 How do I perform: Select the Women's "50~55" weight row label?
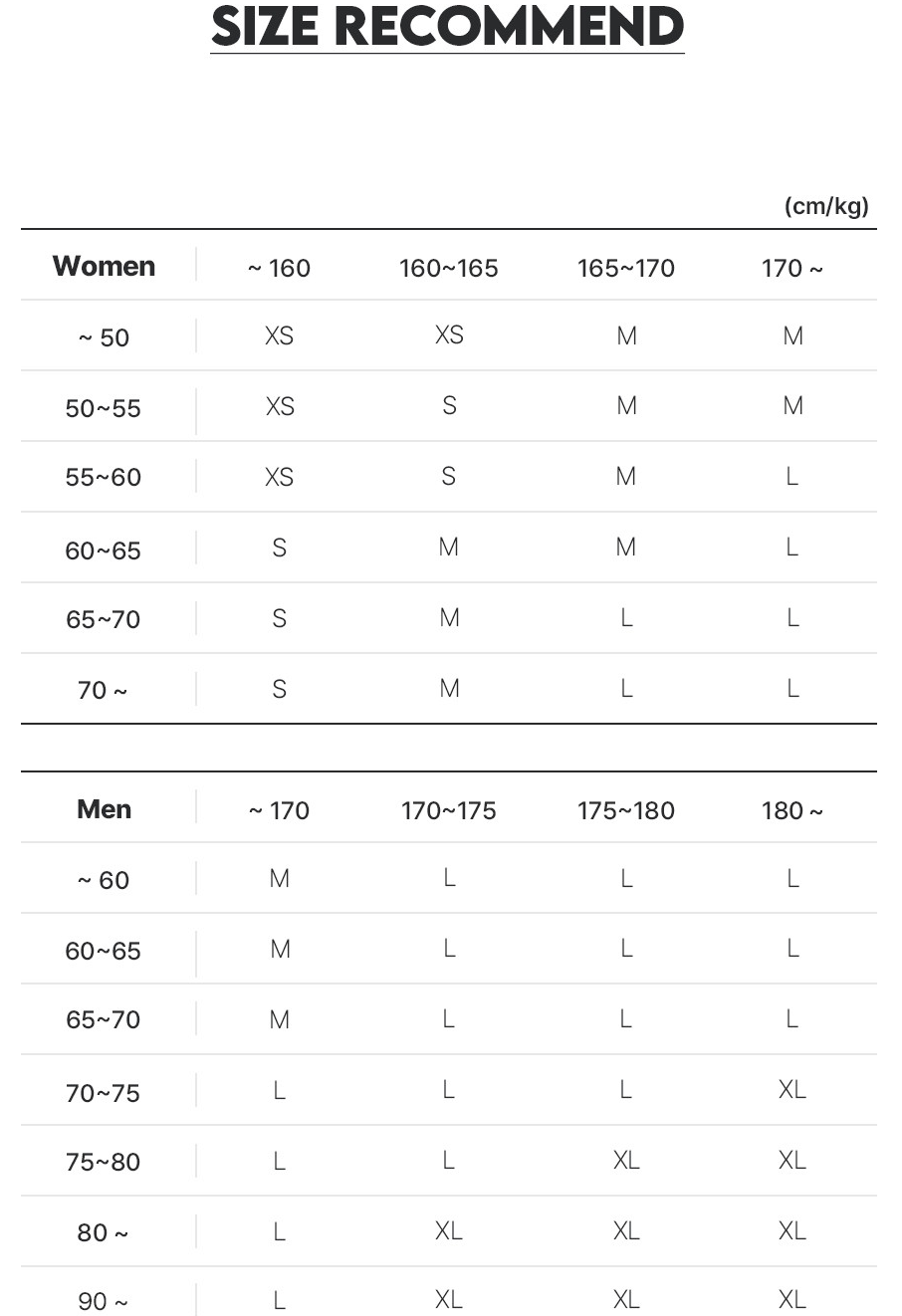pyautogui.click(x=104, y=408)
